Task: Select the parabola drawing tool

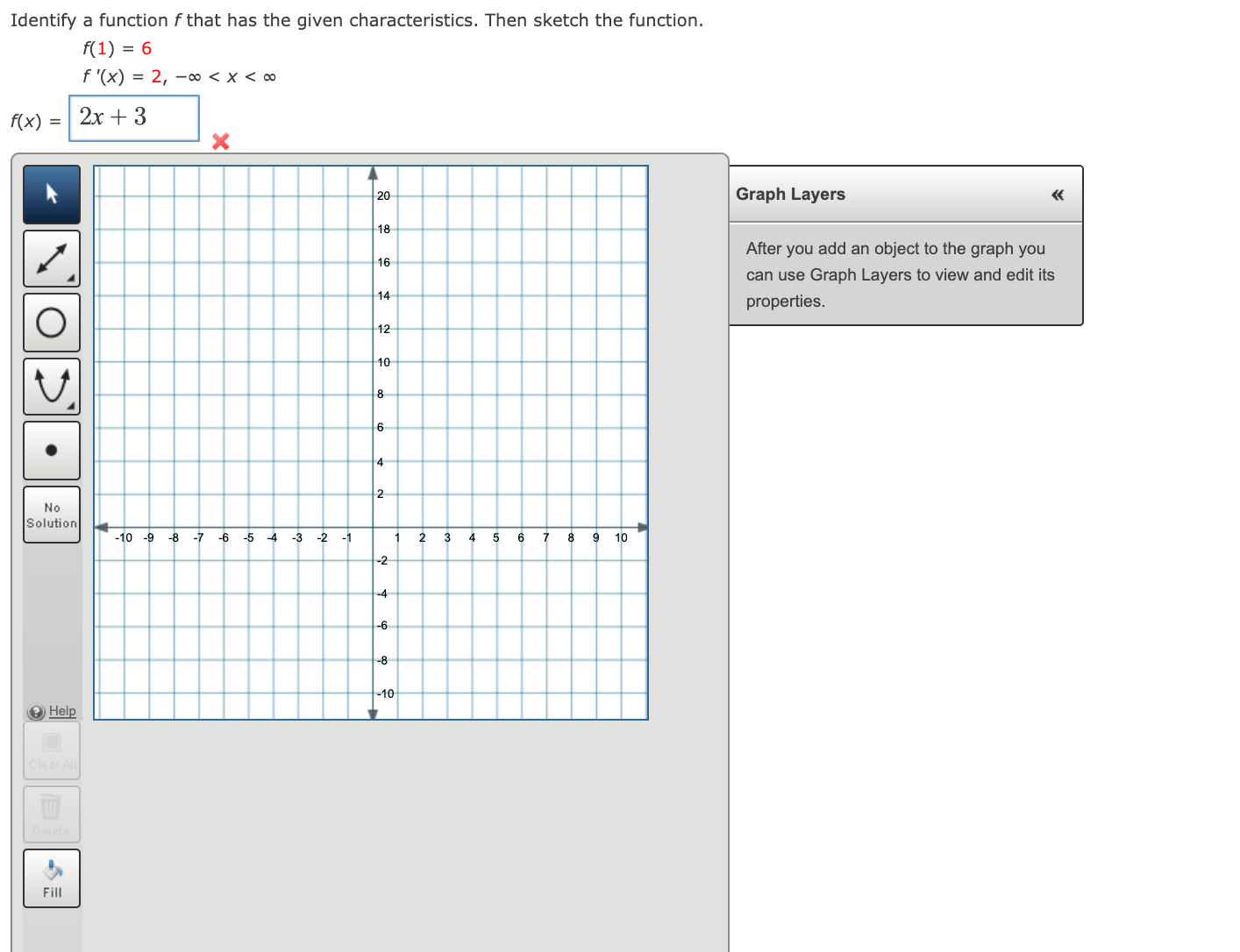Action: click(50, 386)
